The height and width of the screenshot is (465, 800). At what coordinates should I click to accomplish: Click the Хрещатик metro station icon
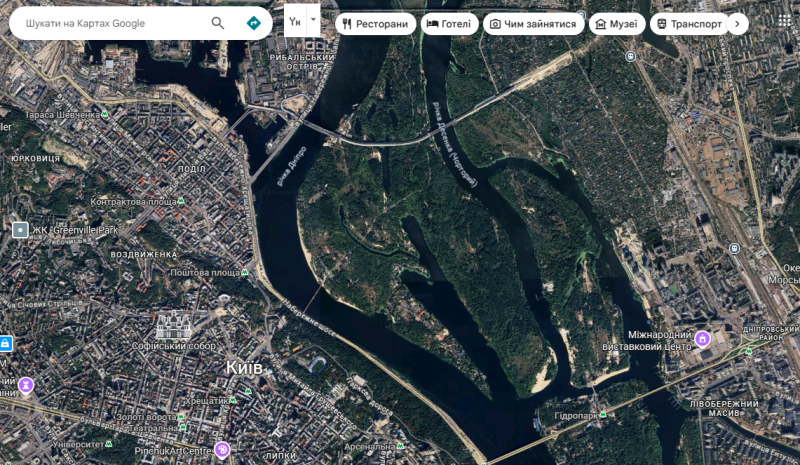pyautogui.click(x=233, y=399)
